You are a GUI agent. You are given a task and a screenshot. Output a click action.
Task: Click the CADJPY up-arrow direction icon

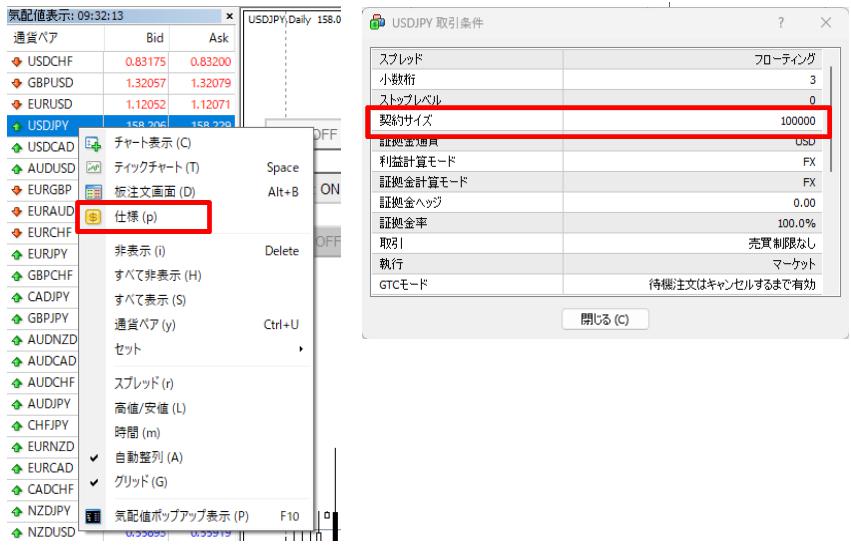tap(17, 297)
